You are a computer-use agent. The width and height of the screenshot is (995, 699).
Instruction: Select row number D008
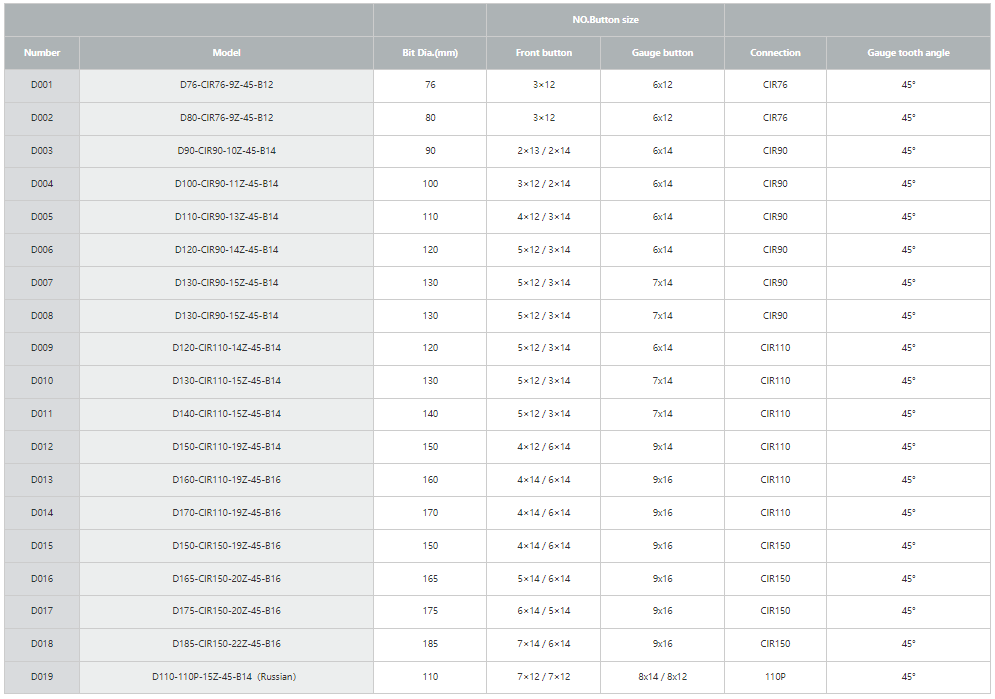(42, 315)
